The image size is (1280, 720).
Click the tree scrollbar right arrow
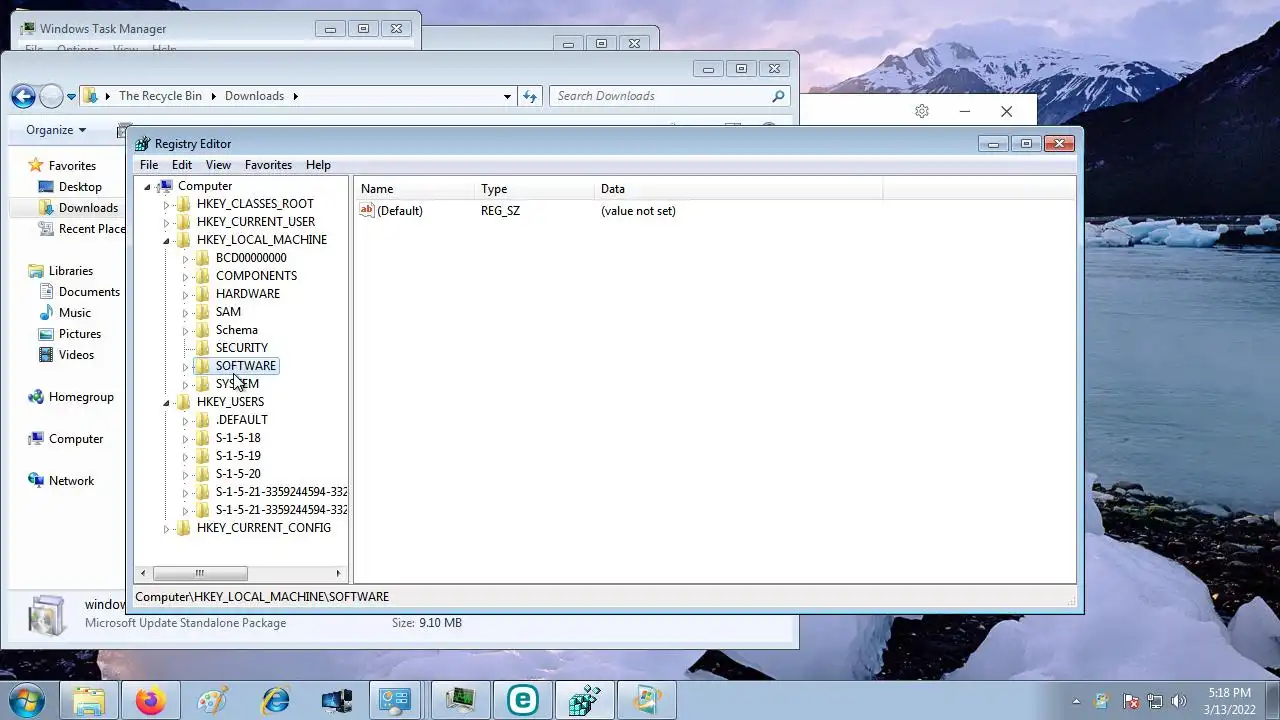(x=339, y=573)
